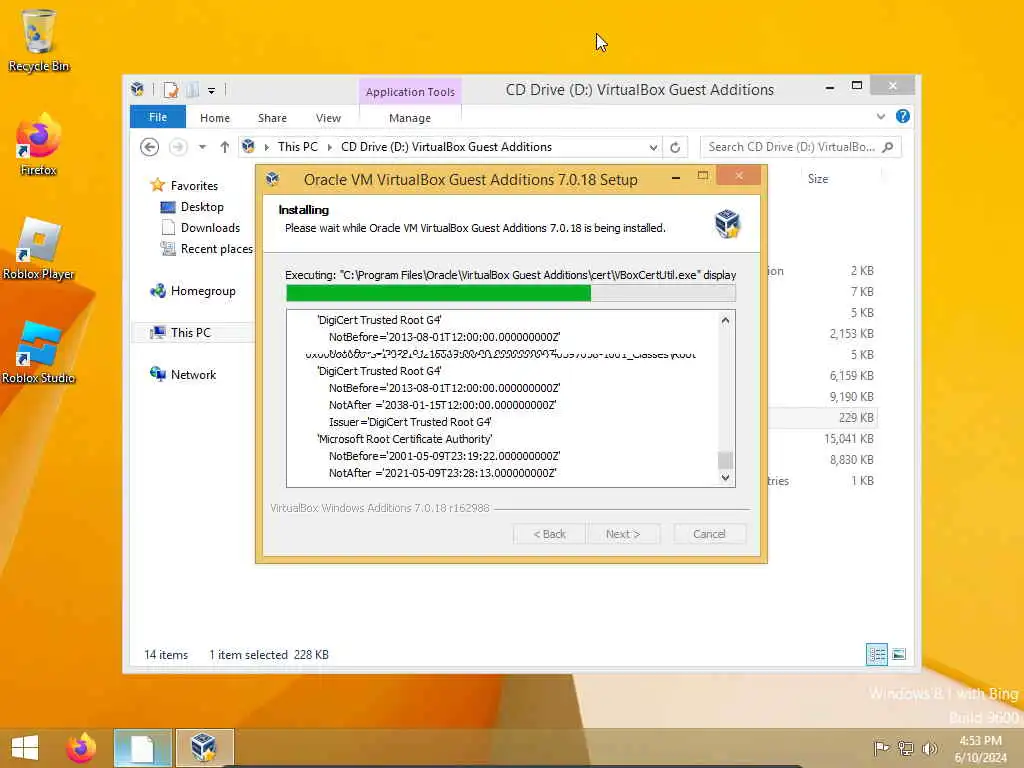
Task: Show the taskbar clock and date
Action: point(980,749)
